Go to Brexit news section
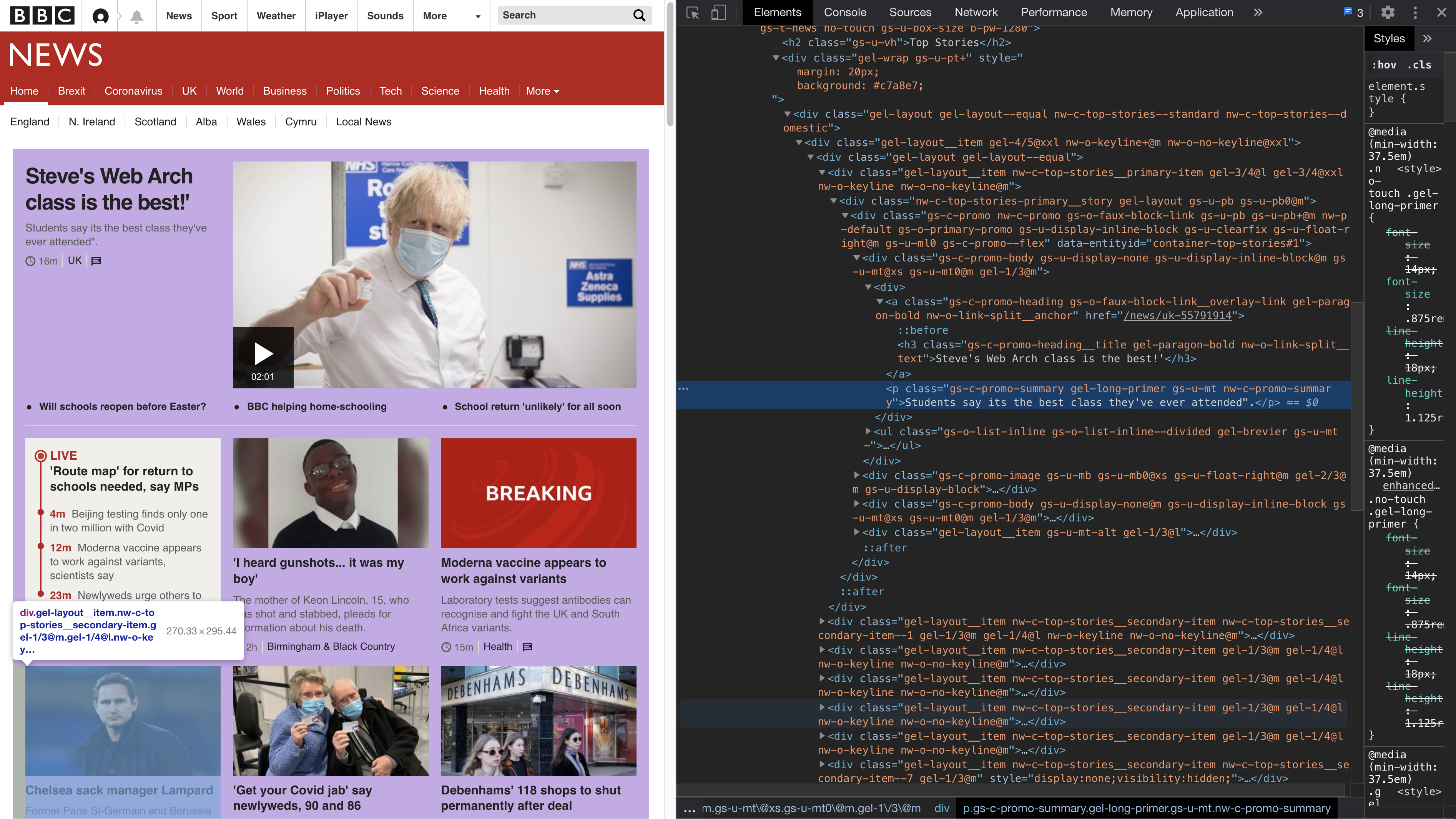 (x=71, y=91)
